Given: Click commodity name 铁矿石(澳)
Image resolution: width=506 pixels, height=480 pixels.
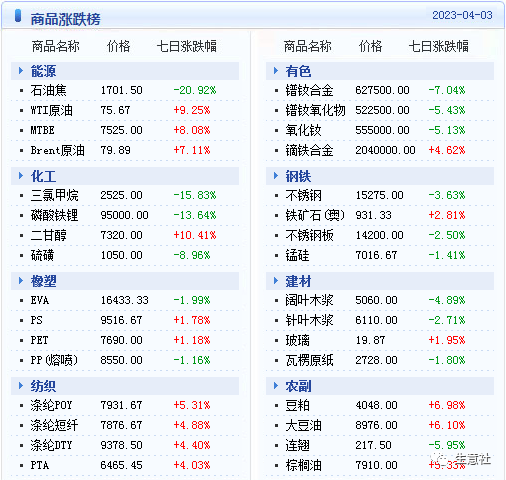Looking at the screenshot, I should (x=315, y=215).
